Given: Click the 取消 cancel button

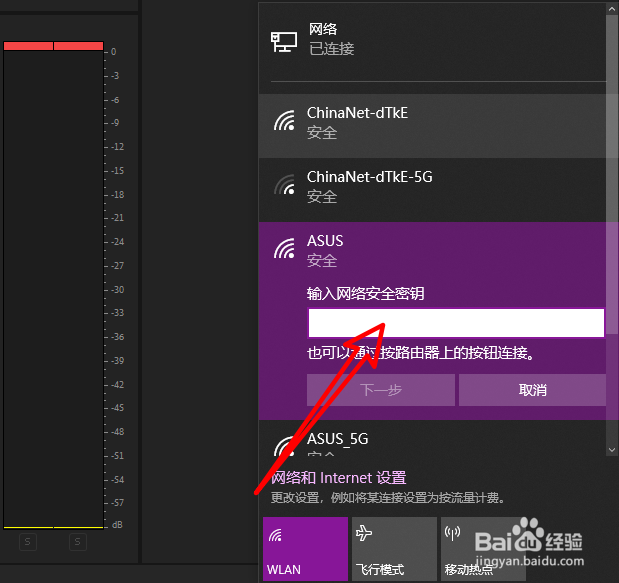Looking at the screenshot, I should click(532, 390).
